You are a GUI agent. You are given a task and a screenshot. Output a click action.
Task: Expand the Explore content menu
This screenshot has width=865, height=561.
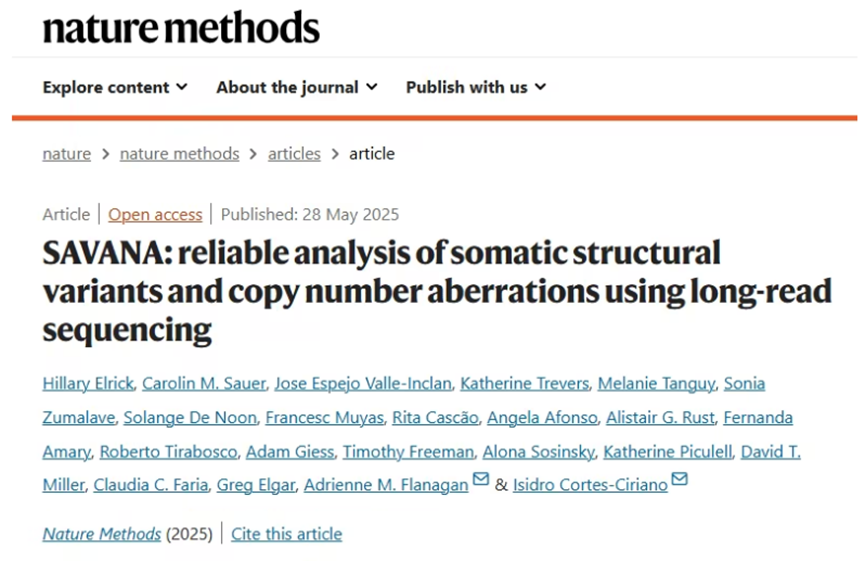coord(115,87)
